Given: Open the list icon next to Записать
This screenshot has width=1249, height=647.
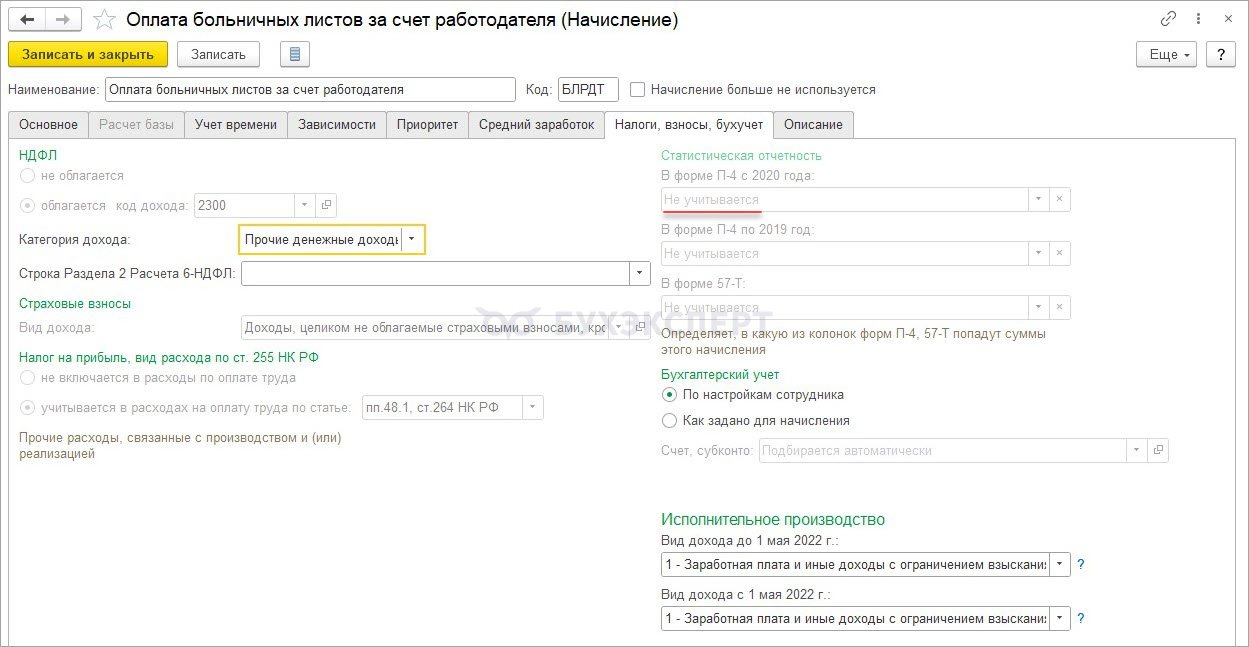Looking at the screenshot, I should [x=295, y=54].
